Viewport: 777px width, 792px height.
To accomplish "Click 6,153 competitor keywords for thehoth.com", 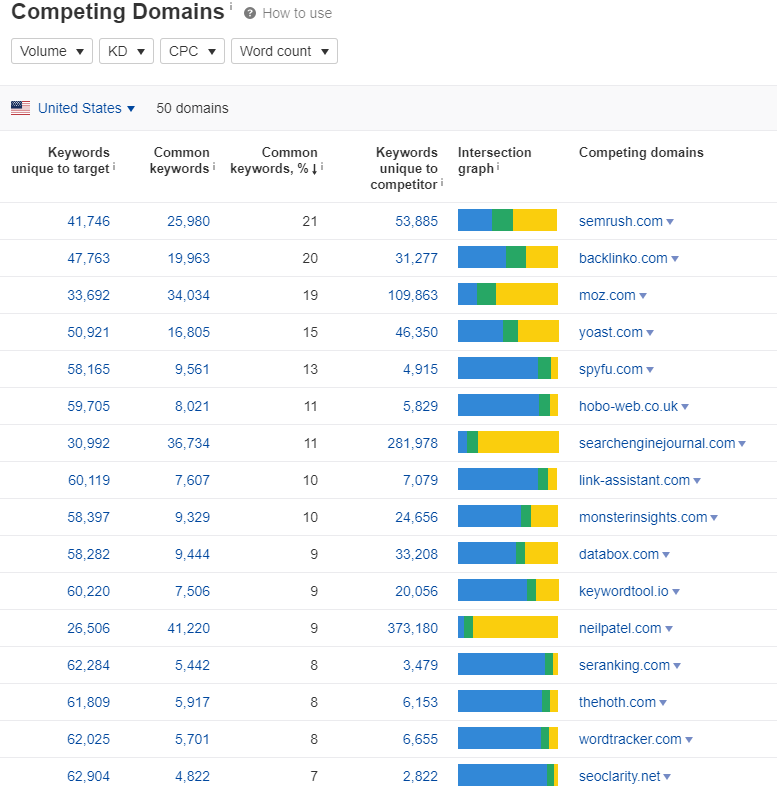I will (420, 702).
